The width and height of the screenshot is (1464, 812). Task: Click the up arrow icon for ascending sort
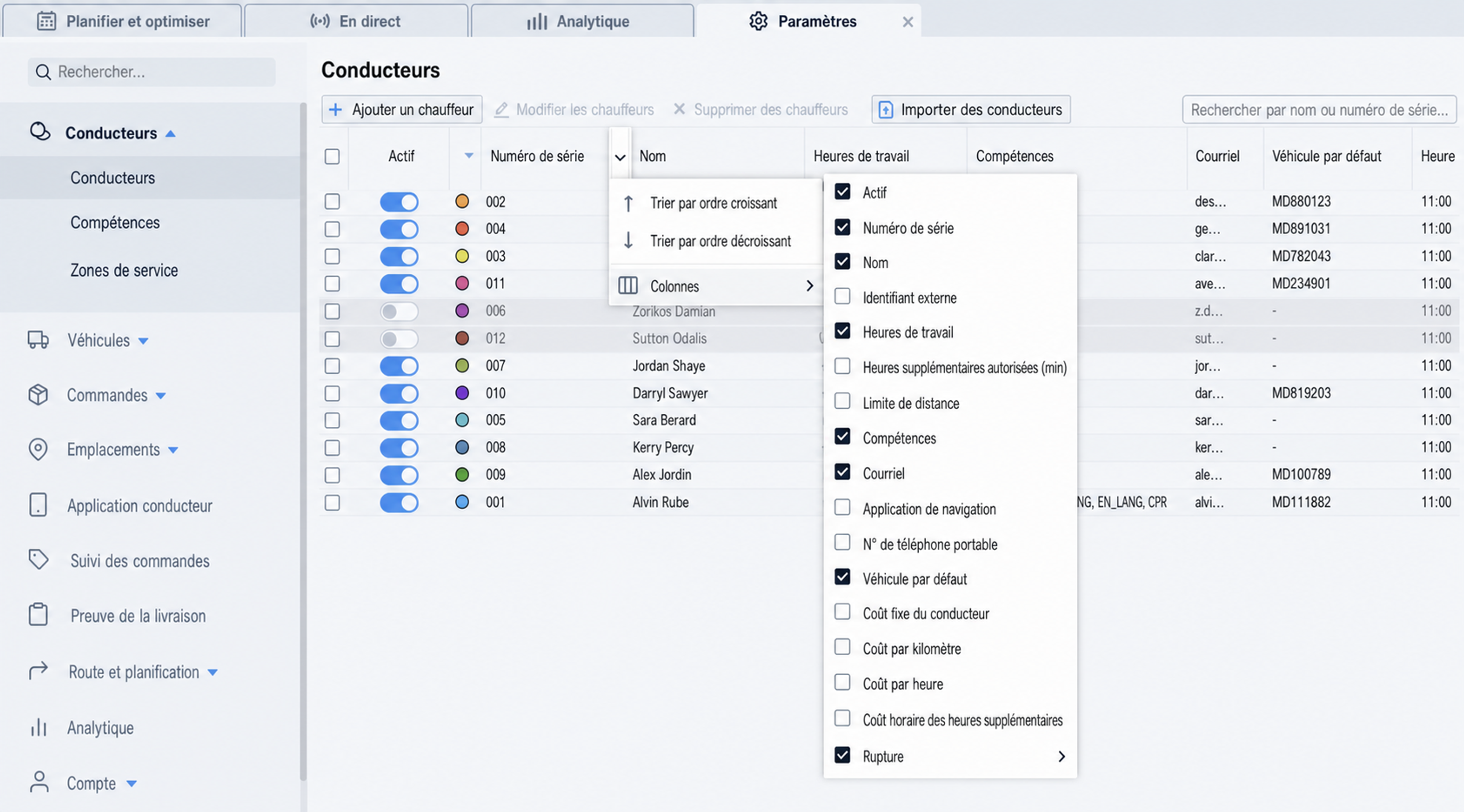coord(628,203)
